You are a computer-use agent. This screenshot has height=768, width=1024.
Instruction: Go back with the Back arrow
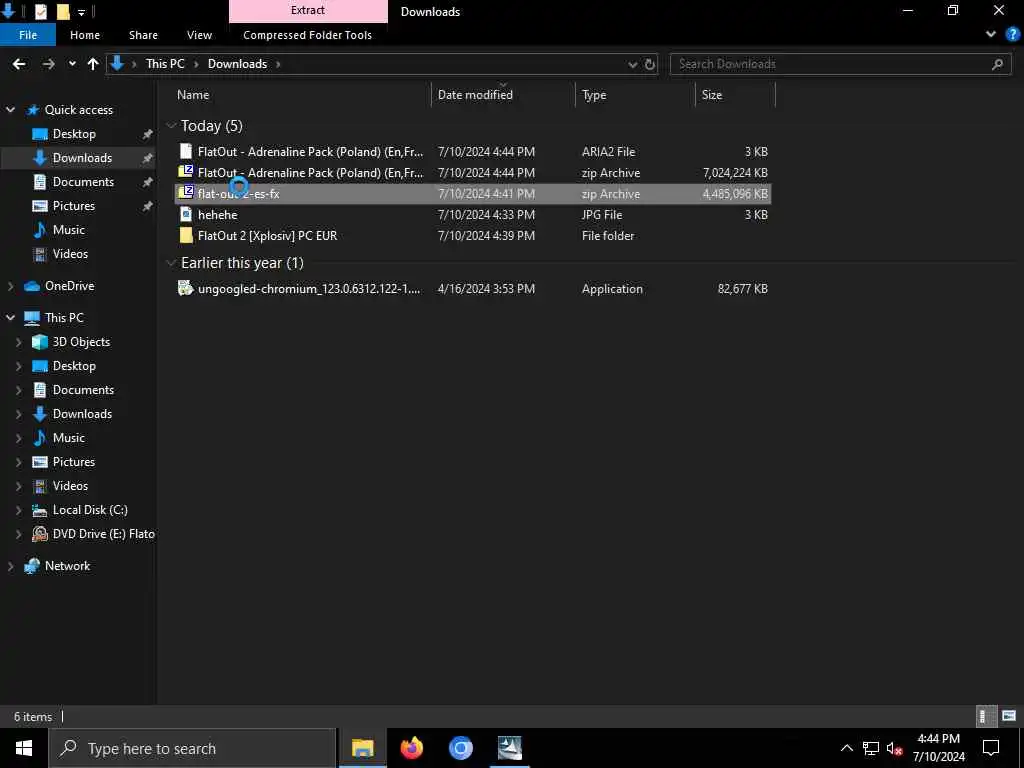click(x=19, y=64)
